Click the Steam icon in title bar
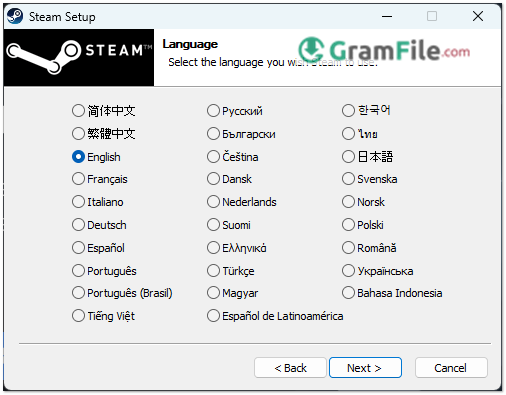Screen dimensions: 506x395 pyautogui.click(x=15, y=16)
